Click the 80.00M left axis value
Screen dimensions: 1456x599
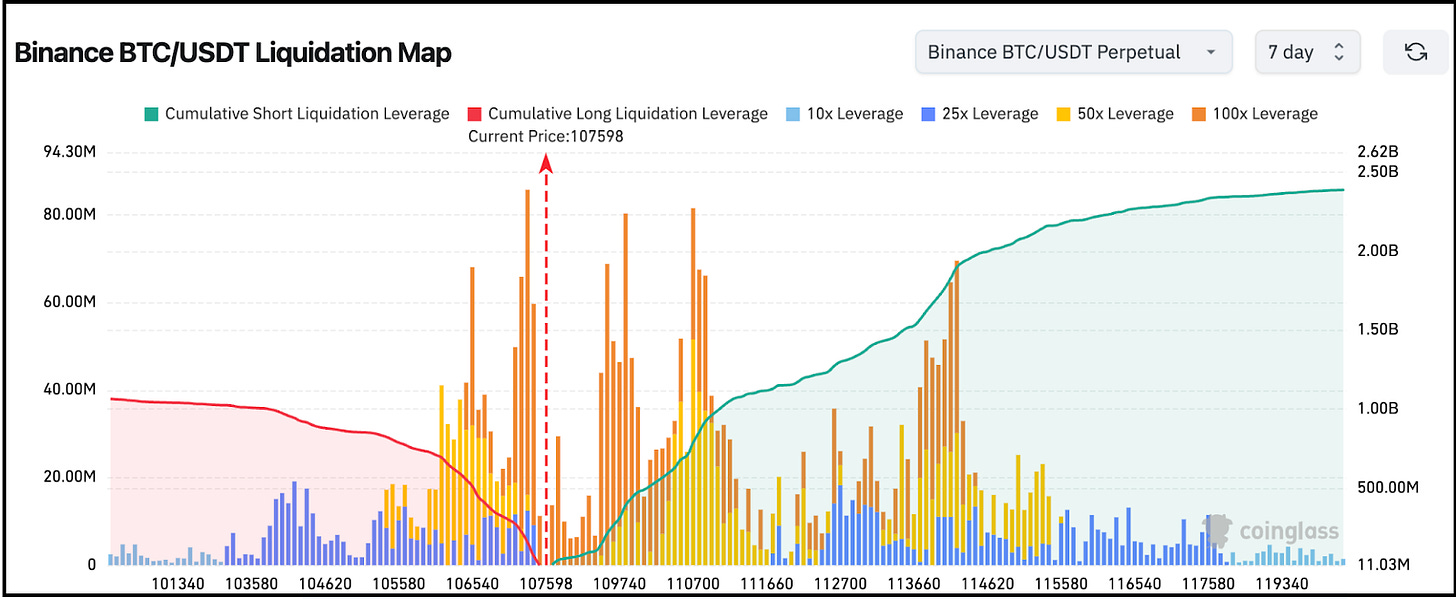[68, 215]
